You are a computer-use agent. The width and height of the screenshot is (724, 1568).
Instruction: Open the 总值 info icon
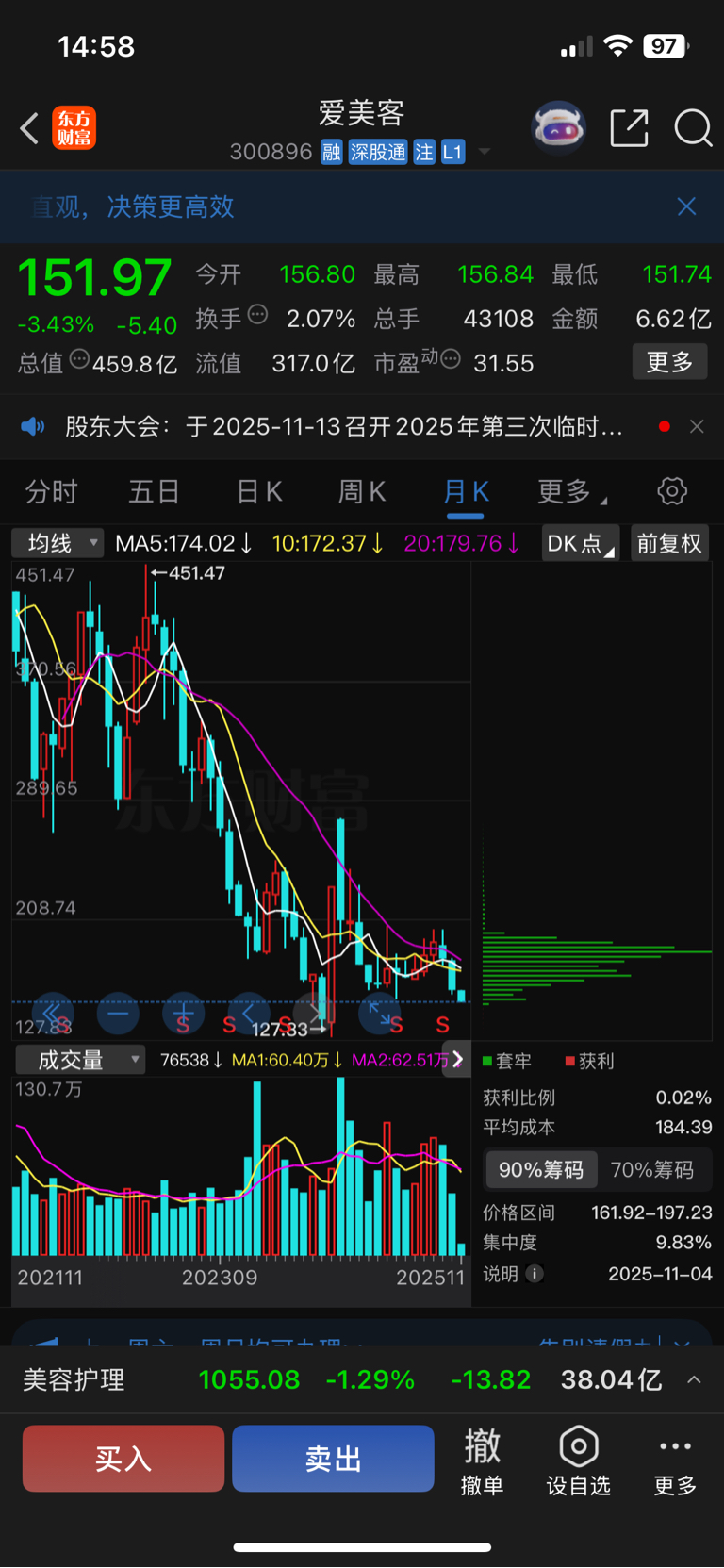(x=79, y=359)
